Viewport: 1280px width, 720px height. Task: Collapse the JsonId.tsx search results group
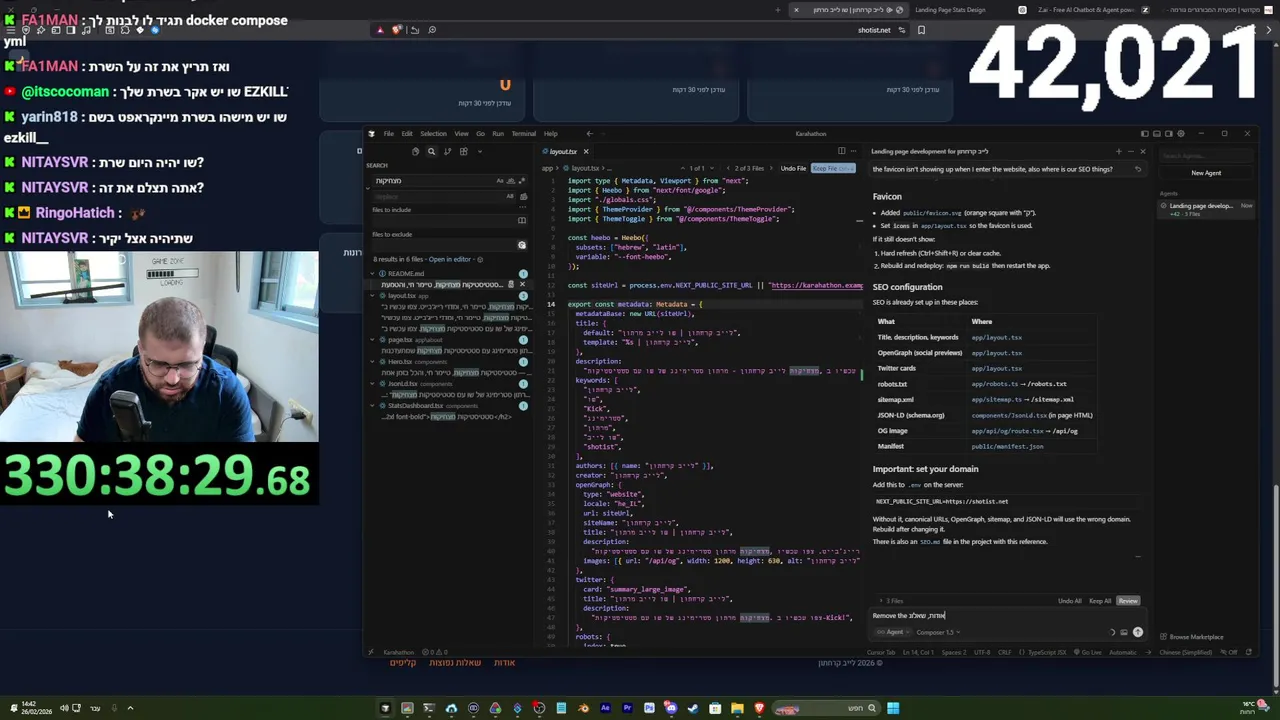point(372,384)
